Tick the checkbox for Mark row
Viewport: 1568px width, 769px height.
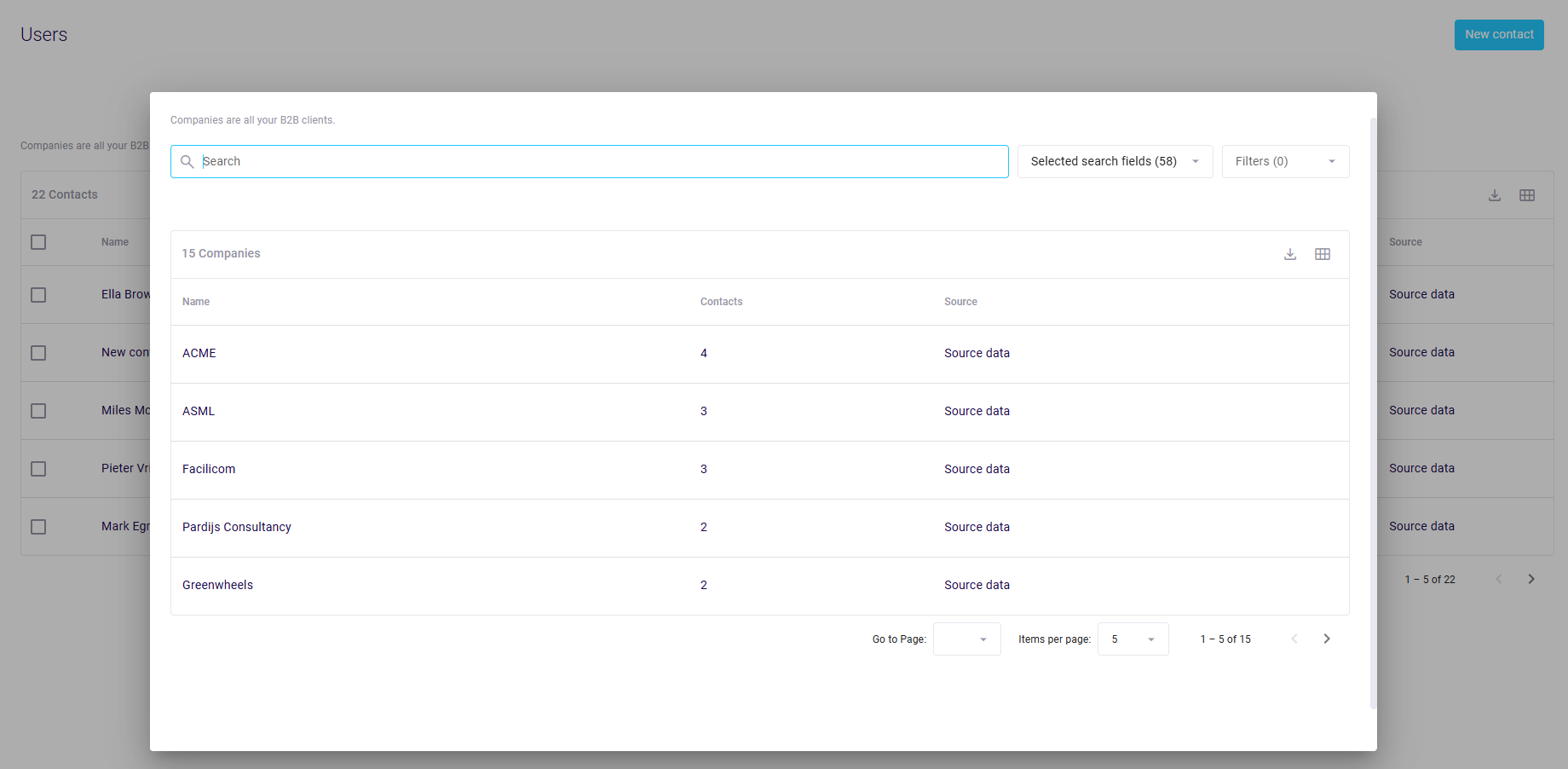38,527
